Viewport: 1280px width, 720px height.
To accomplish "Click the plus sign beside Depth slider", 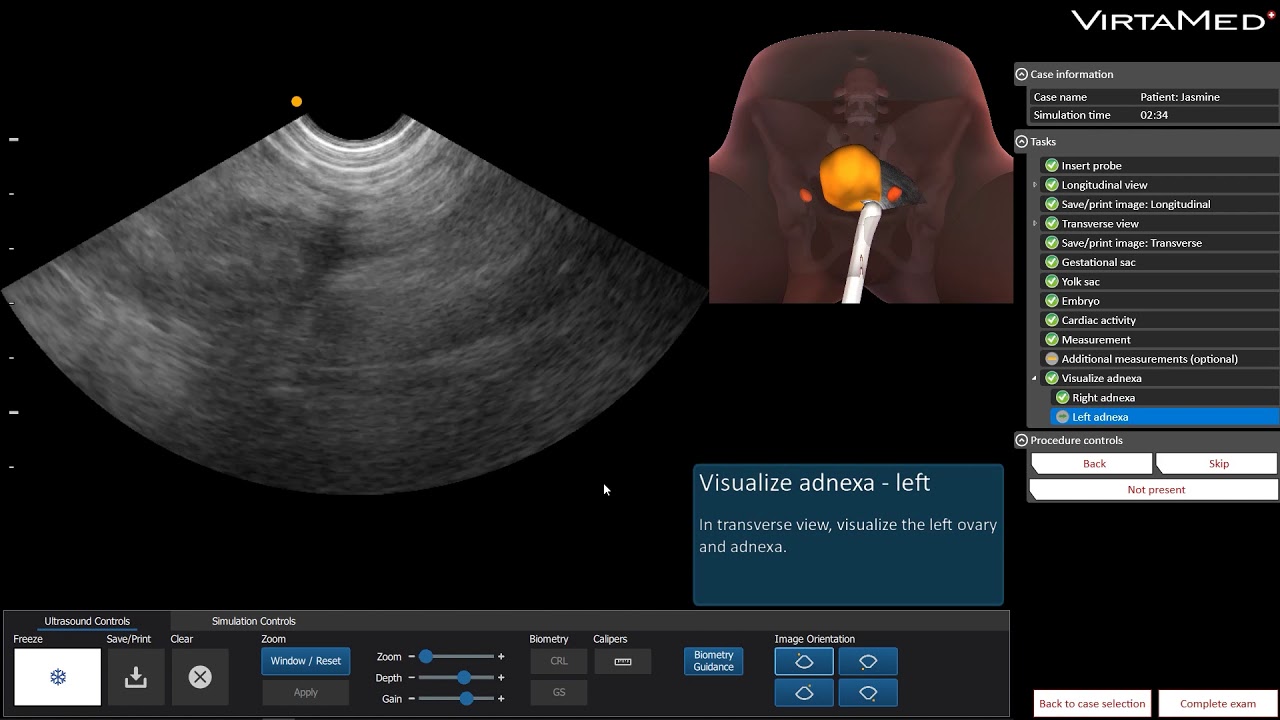I will tap(501, 678).
